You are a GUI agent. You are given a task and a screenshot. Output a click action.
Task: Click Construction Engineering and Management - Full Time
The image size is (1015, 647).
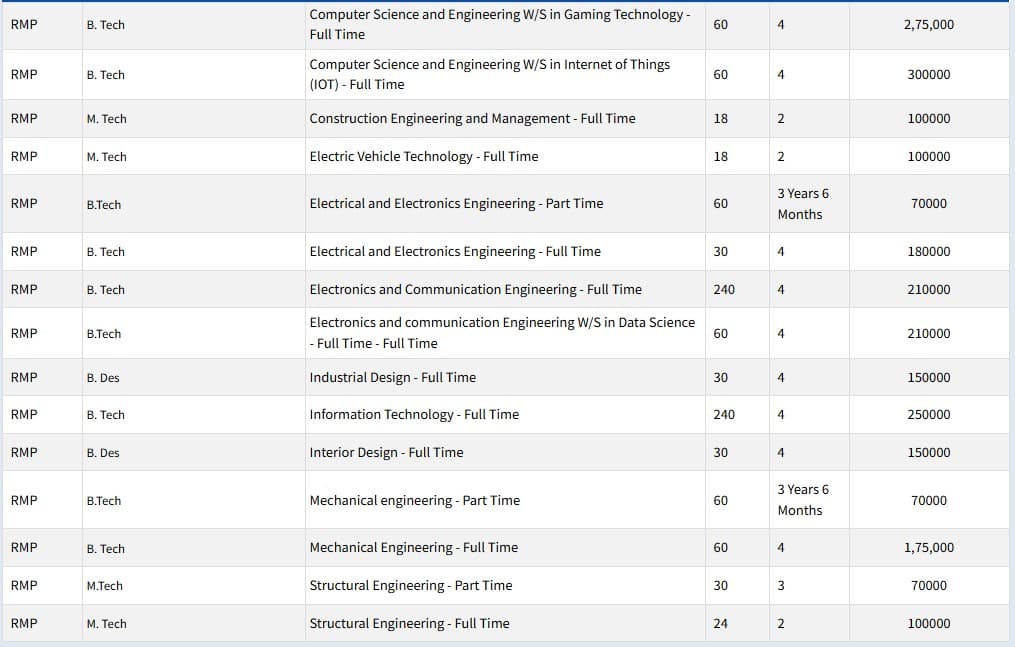[472, 118]
